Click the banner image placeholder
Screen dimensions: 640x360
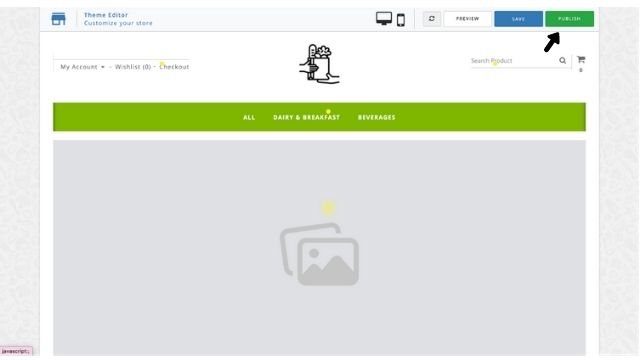point(319,248)
